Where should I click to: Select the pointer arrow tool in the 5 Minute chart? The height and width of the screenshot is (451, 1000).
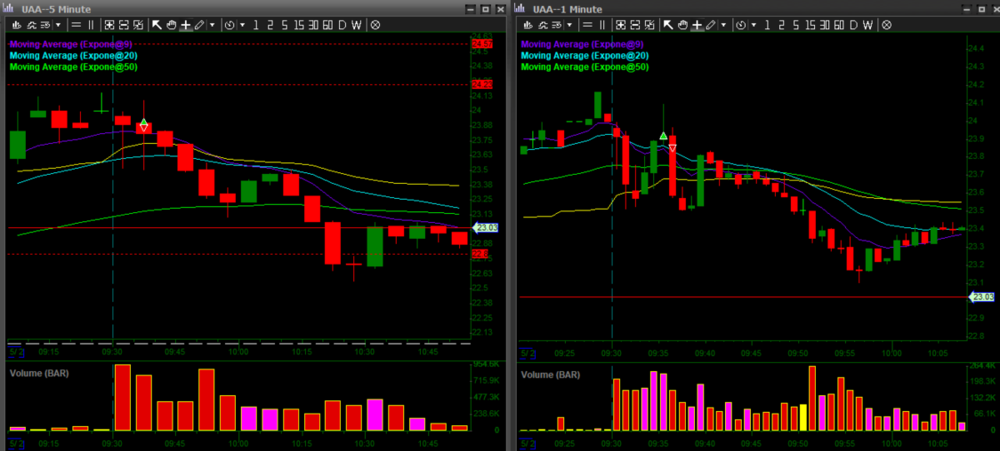[x=156, y=25]
